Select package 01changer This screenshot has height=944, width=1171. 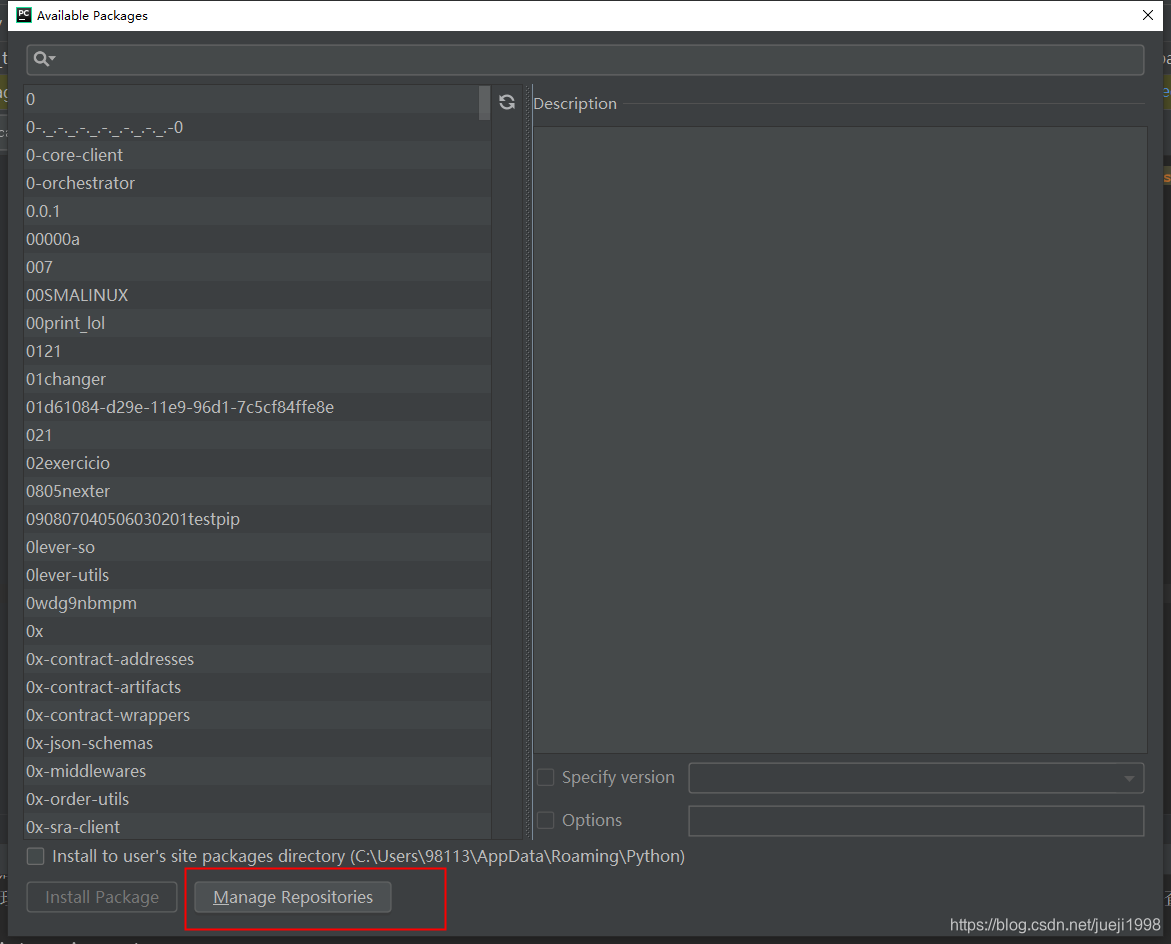click(258, 379)
